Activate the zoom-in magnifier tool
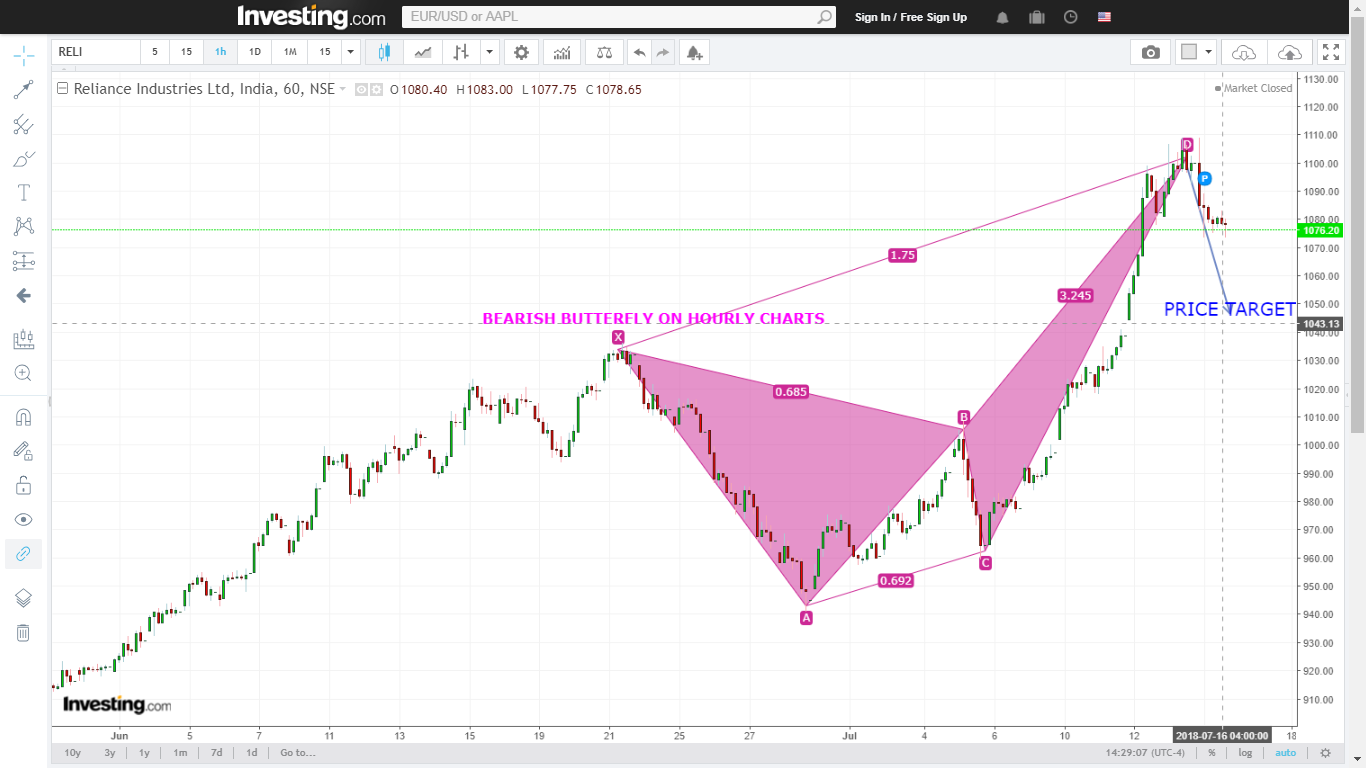Screen dimensions: 1366x768 pyautogui.click(x=23, y=373)
